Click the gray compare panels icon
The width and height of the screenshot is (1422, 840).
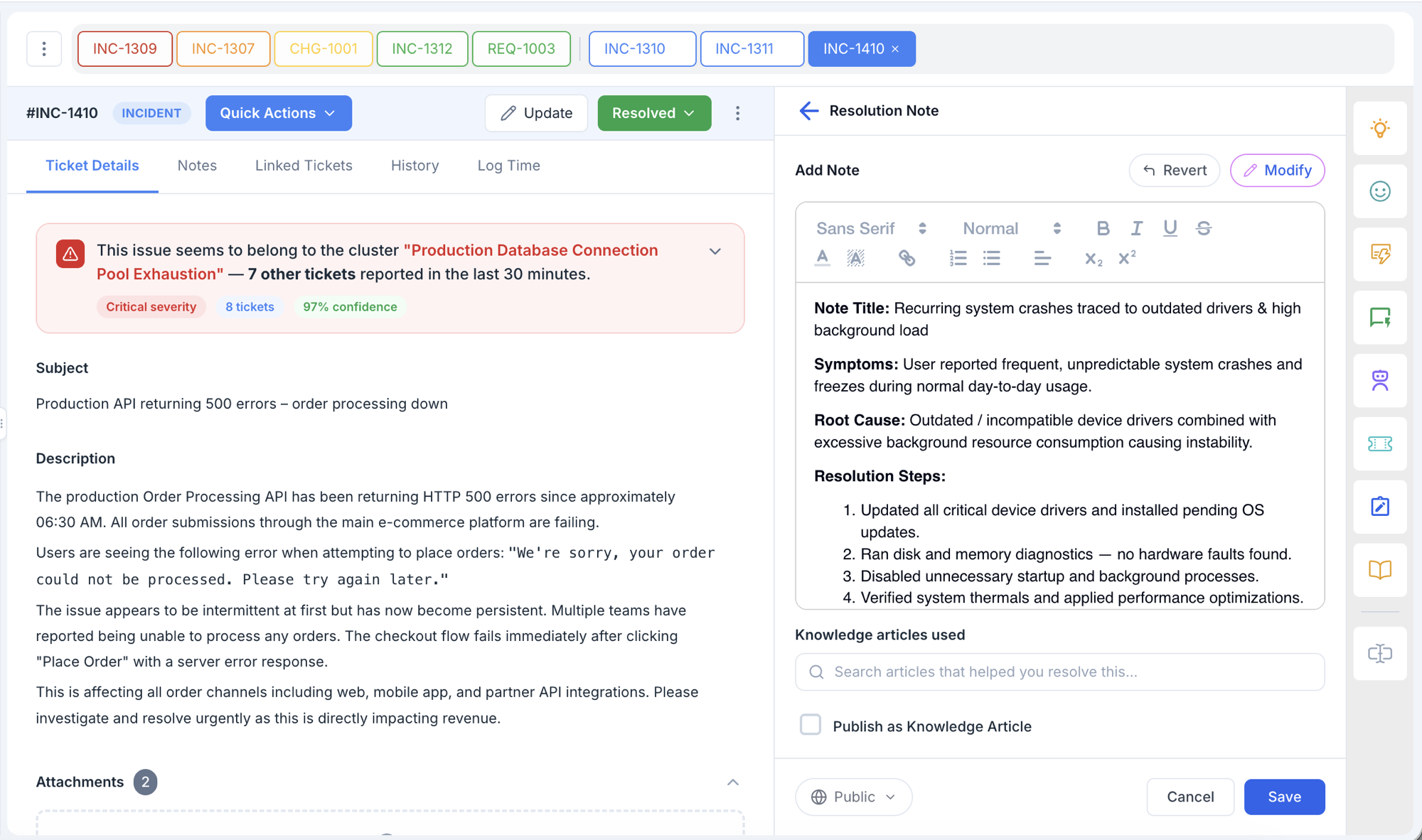[x=1380, y=653]
